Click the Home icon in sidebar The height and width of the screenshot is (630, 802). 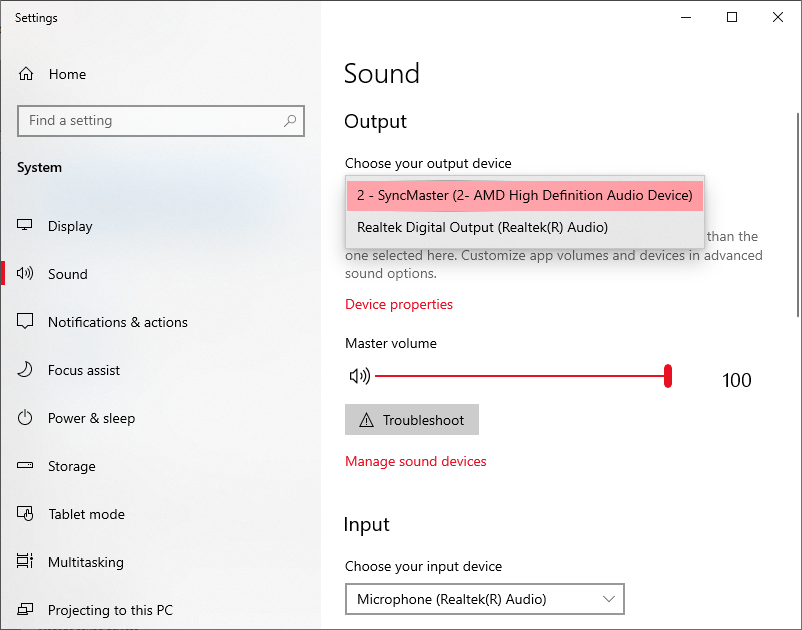pos(26,74)
